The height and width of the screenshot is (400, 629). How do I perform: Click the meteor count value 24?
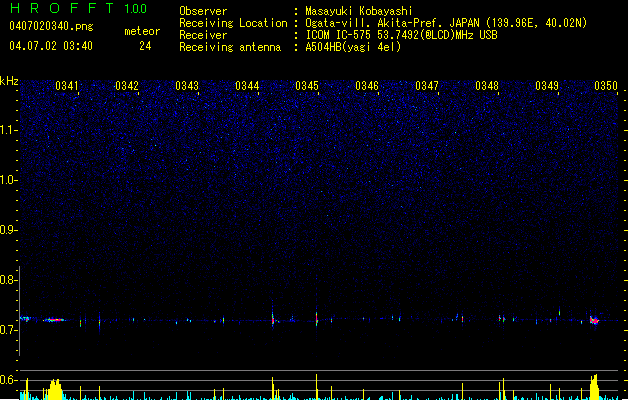[145, 46]
